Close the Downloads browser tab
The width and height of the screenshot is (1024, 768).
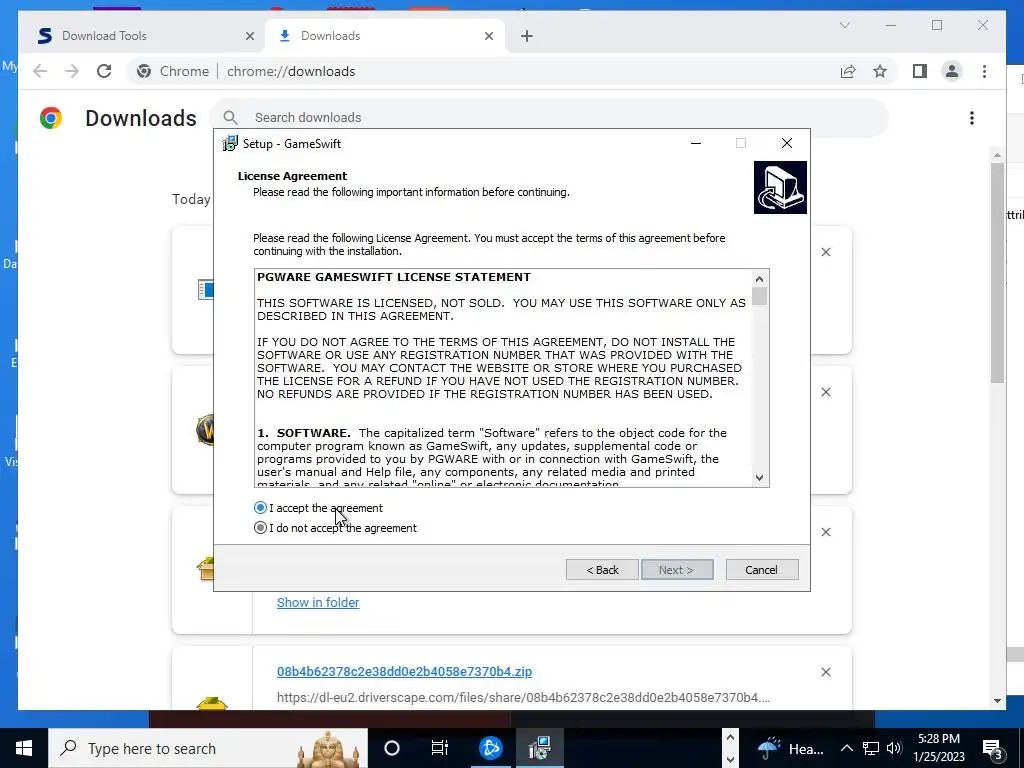[488, 36]
